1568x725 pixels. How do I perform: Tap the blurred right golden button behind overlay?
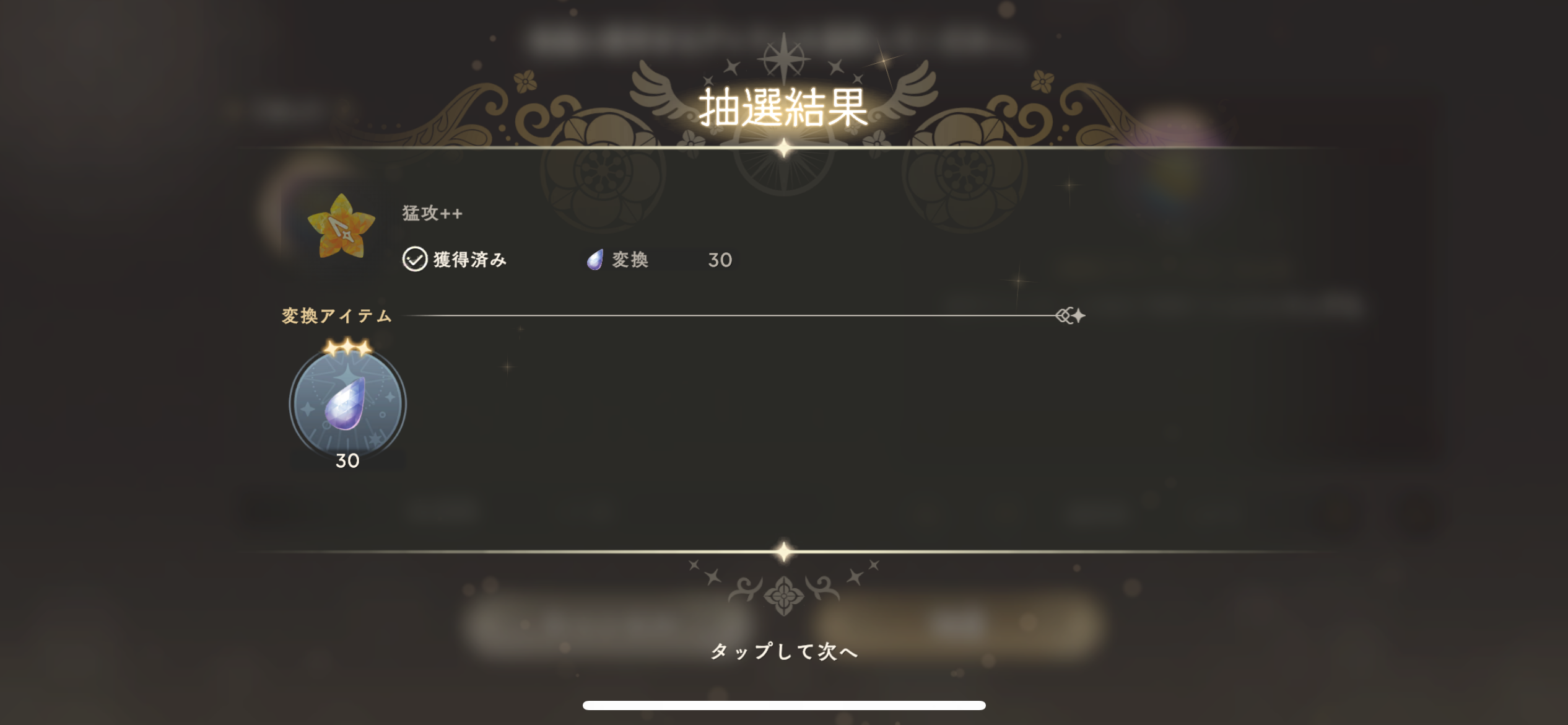957,626
